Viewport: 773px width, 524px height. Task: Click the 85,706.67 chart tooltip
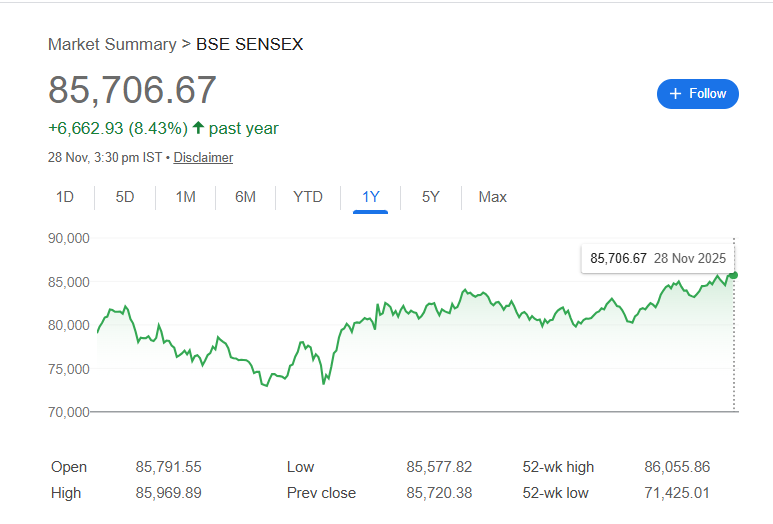(x=657, y=258)
